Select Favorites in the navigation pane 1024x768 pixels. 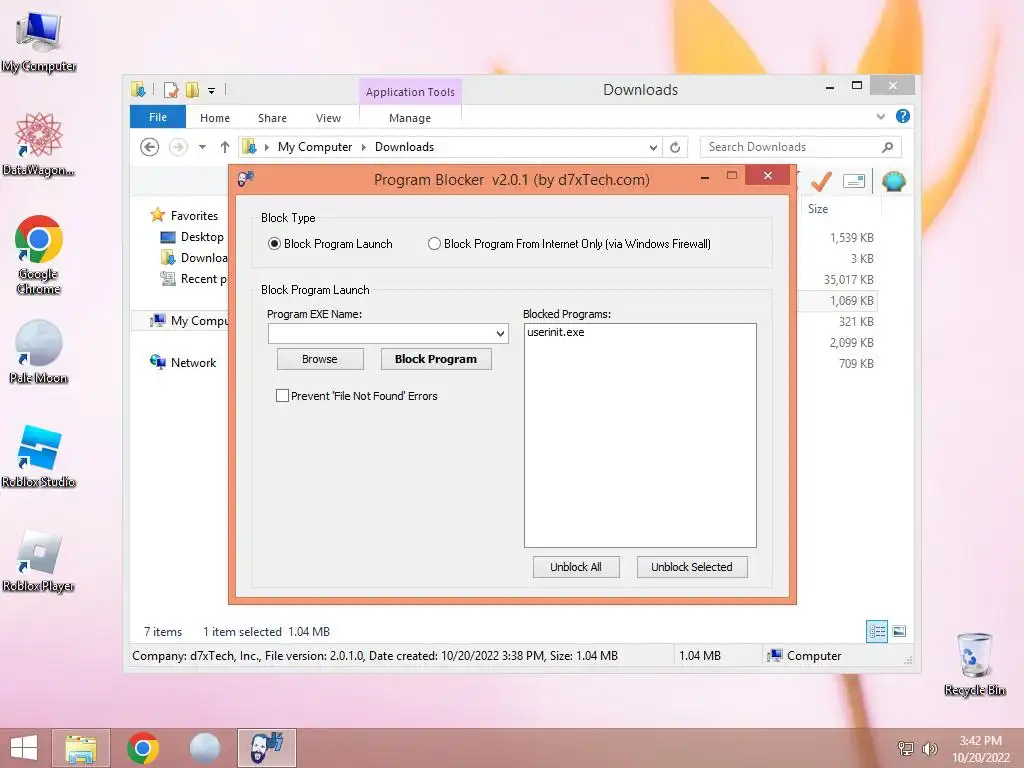(194, 216)
